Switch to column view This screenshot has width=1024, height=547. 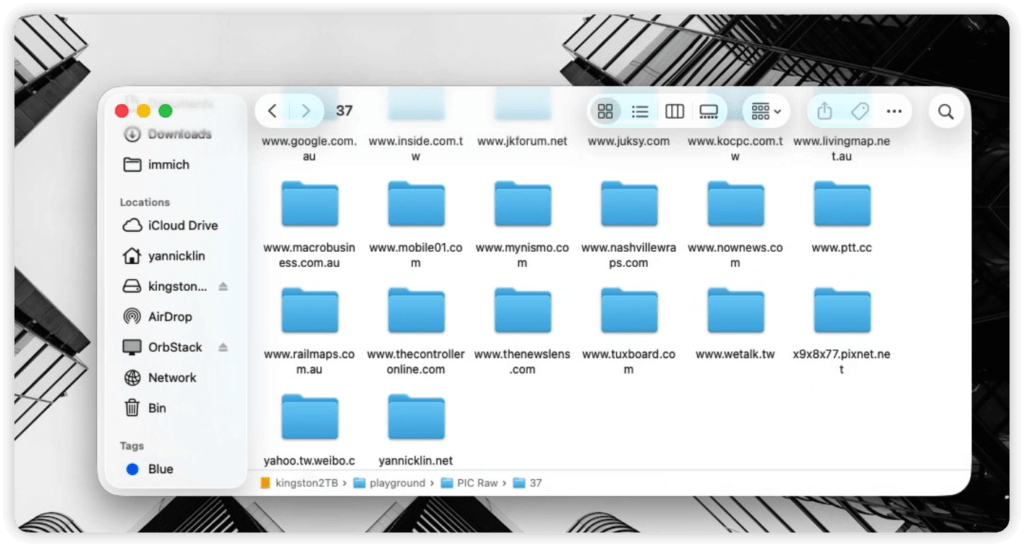point(675,112)
